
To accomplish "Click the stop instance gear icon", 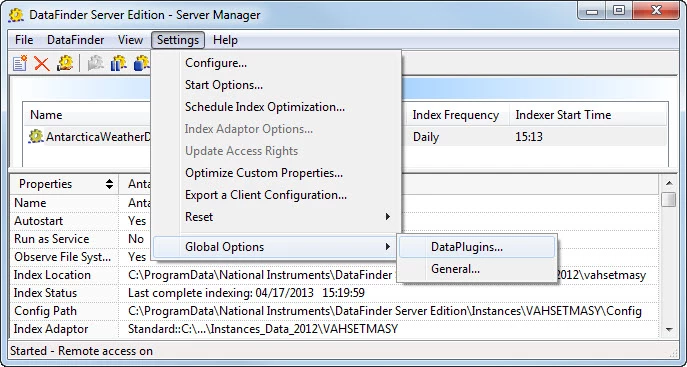I will point(142,63).
